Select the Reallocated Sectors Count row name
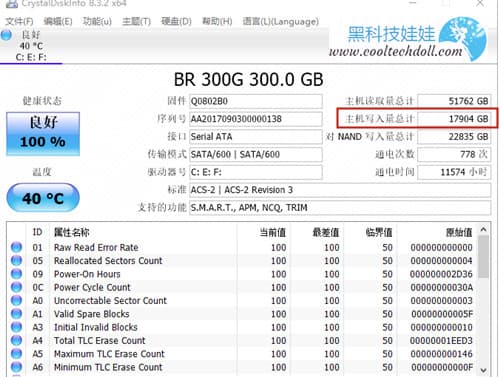 pos(108,261)
